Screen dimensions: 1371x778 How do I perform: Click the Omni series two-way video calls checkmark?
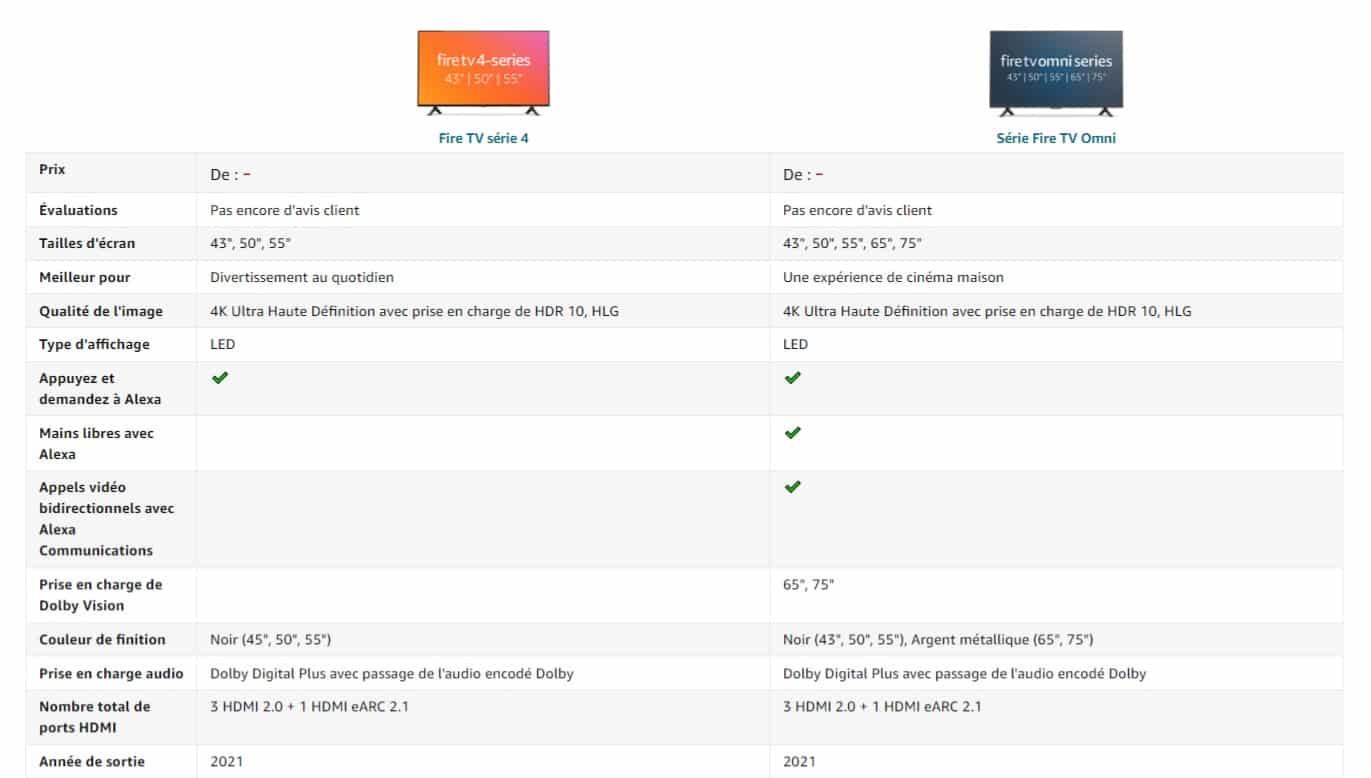(x=793, y=487)
